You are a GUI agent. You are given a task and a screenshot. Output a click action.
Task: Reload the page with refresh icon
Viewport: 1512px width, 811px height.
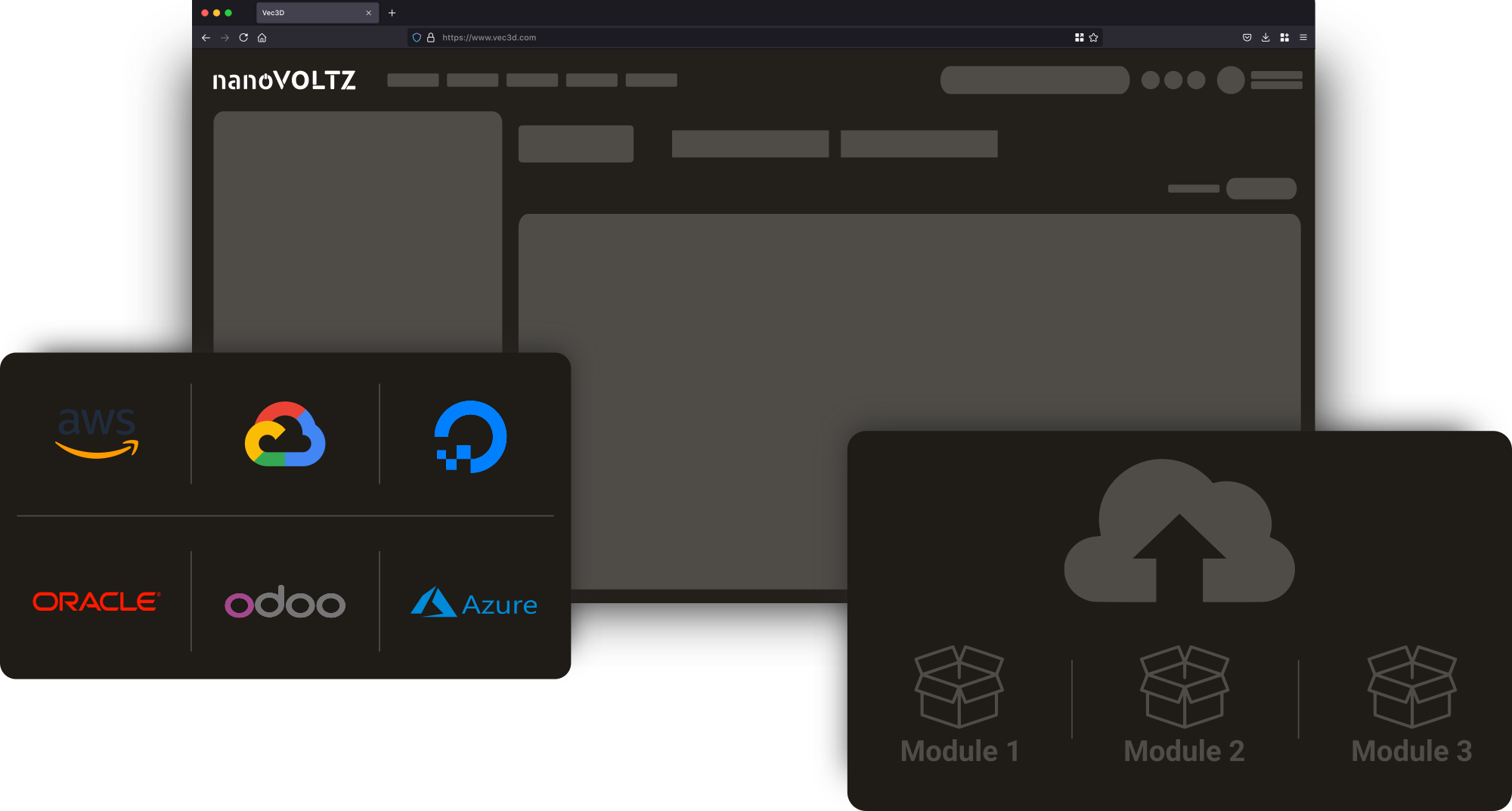coord(243,37)
